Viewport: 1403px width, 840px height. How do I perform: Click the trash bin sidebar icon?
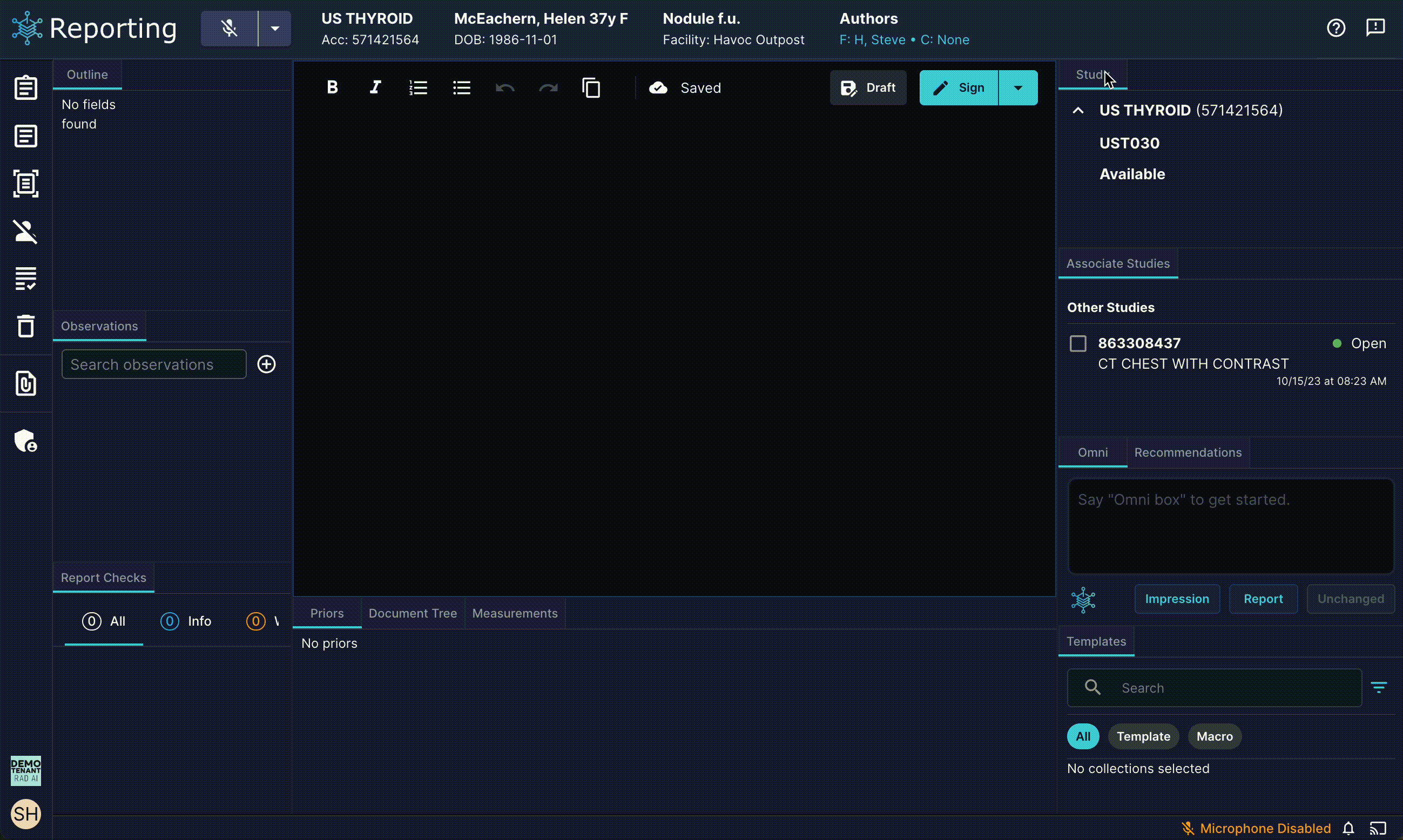click(x=26, y=326)
